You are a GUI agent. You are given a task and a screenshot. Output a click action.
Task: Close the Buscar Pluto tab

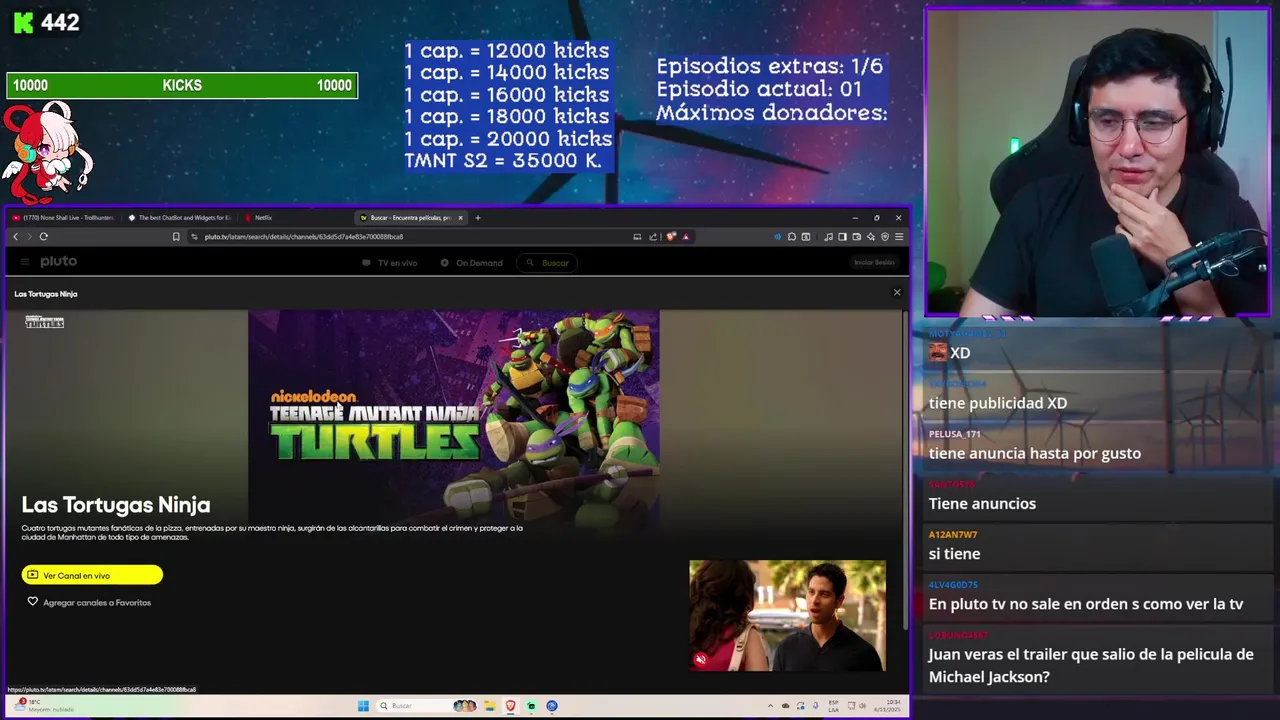tap(460, 217)
